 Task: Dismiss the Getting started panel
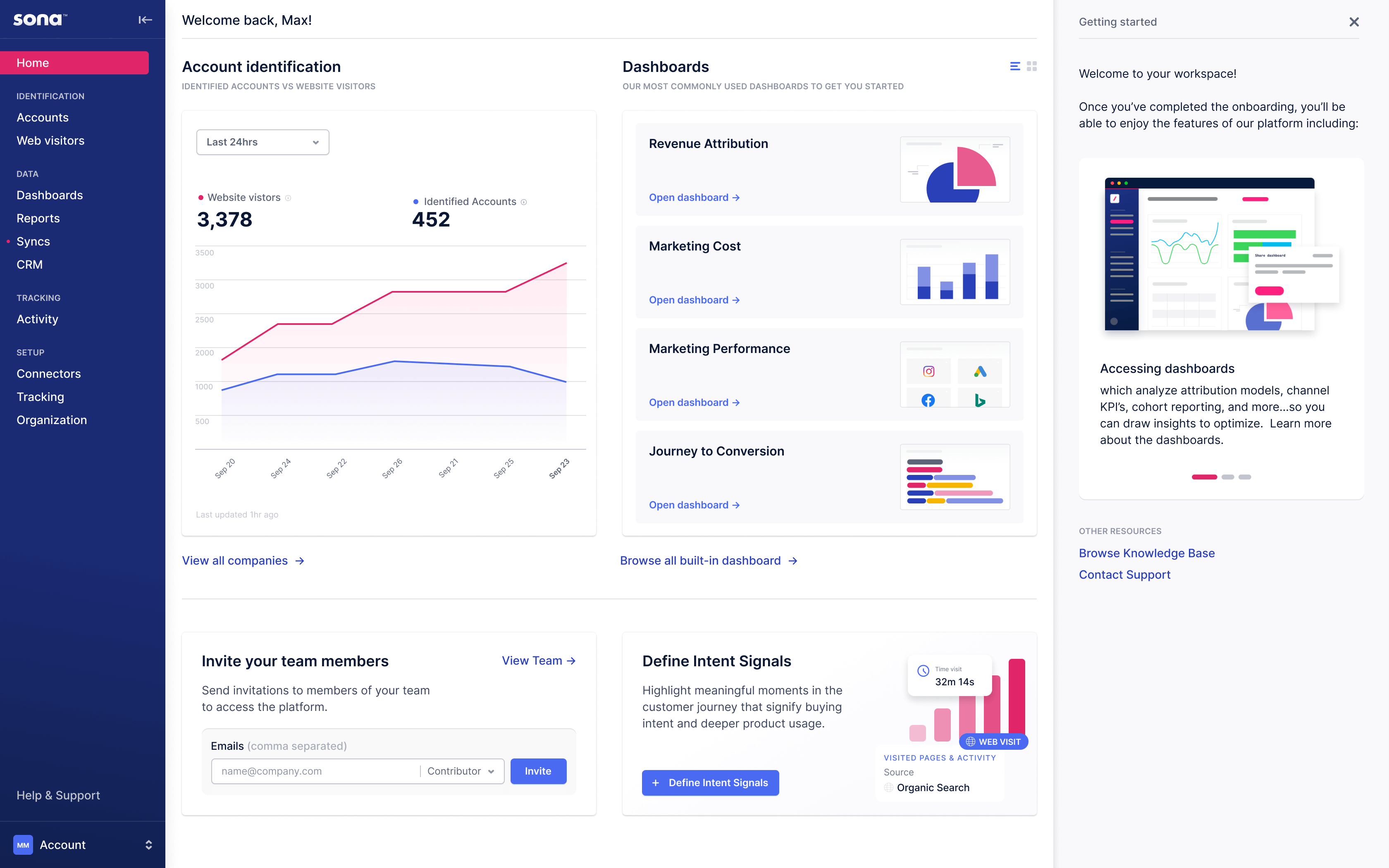(x=1354, y=22)
